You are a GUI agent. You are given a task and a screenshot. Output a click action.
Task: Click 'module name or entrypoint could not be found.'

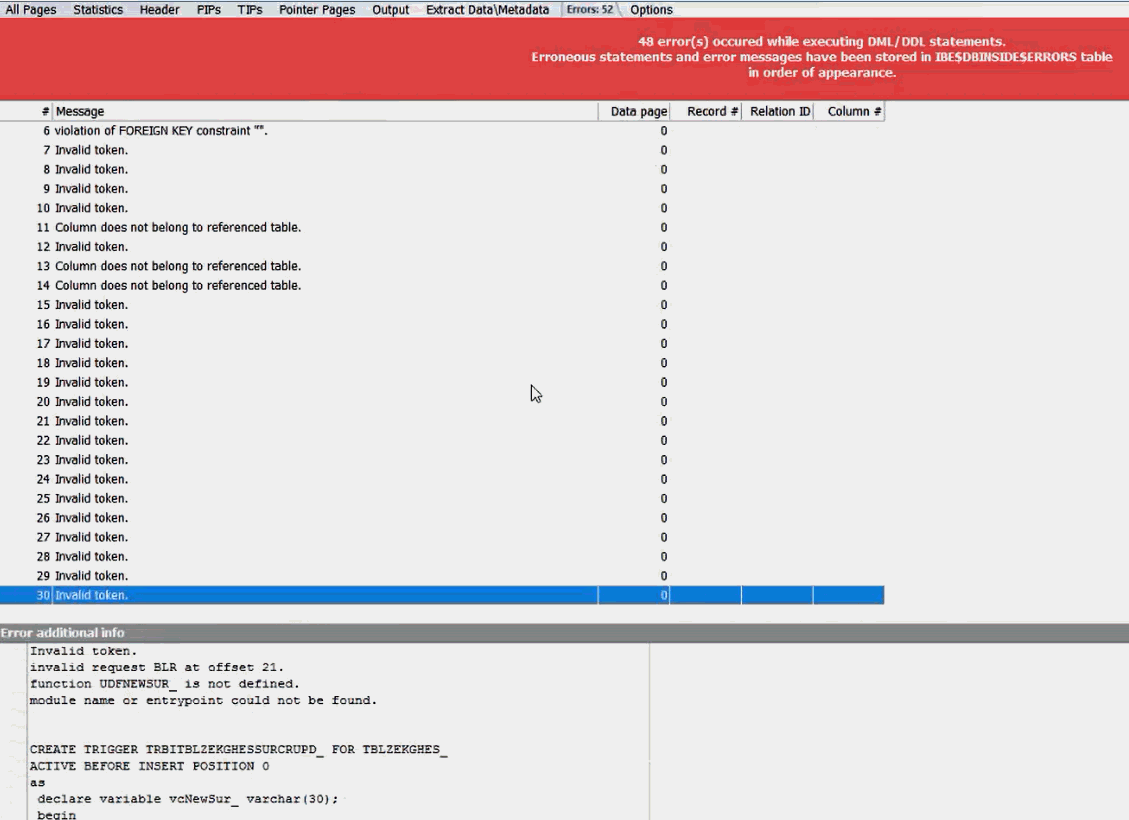[x=203, y=700]
